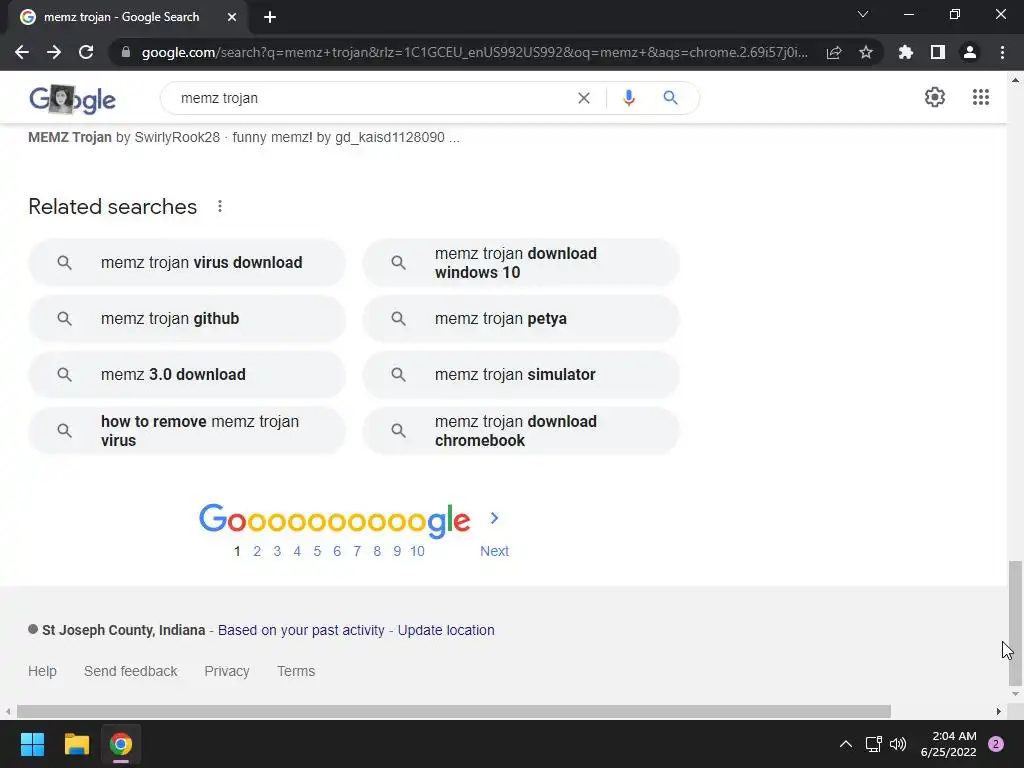Viewport: 1024px width, 768px height.
Task: Open the Terms footer link
Action: click(296, 671)
